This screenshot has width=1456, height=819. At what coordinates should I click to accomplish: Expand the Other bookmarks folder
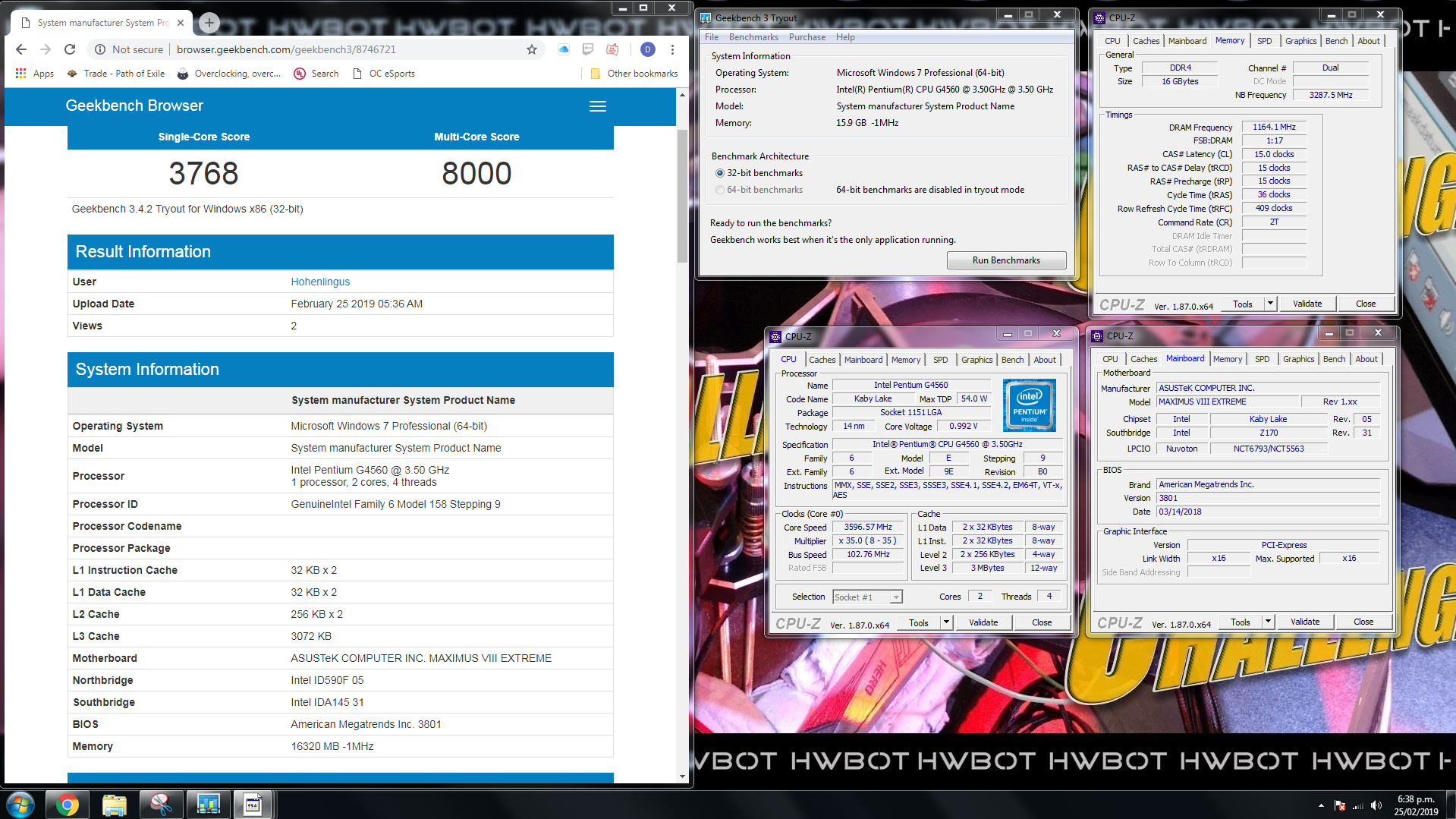coord(634,74)
